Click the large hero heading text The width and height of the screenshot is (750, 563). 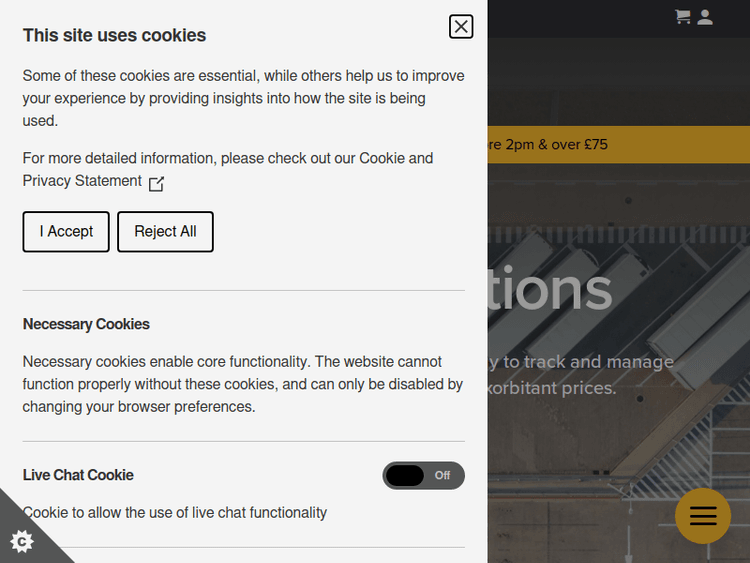tap(550, 291)
